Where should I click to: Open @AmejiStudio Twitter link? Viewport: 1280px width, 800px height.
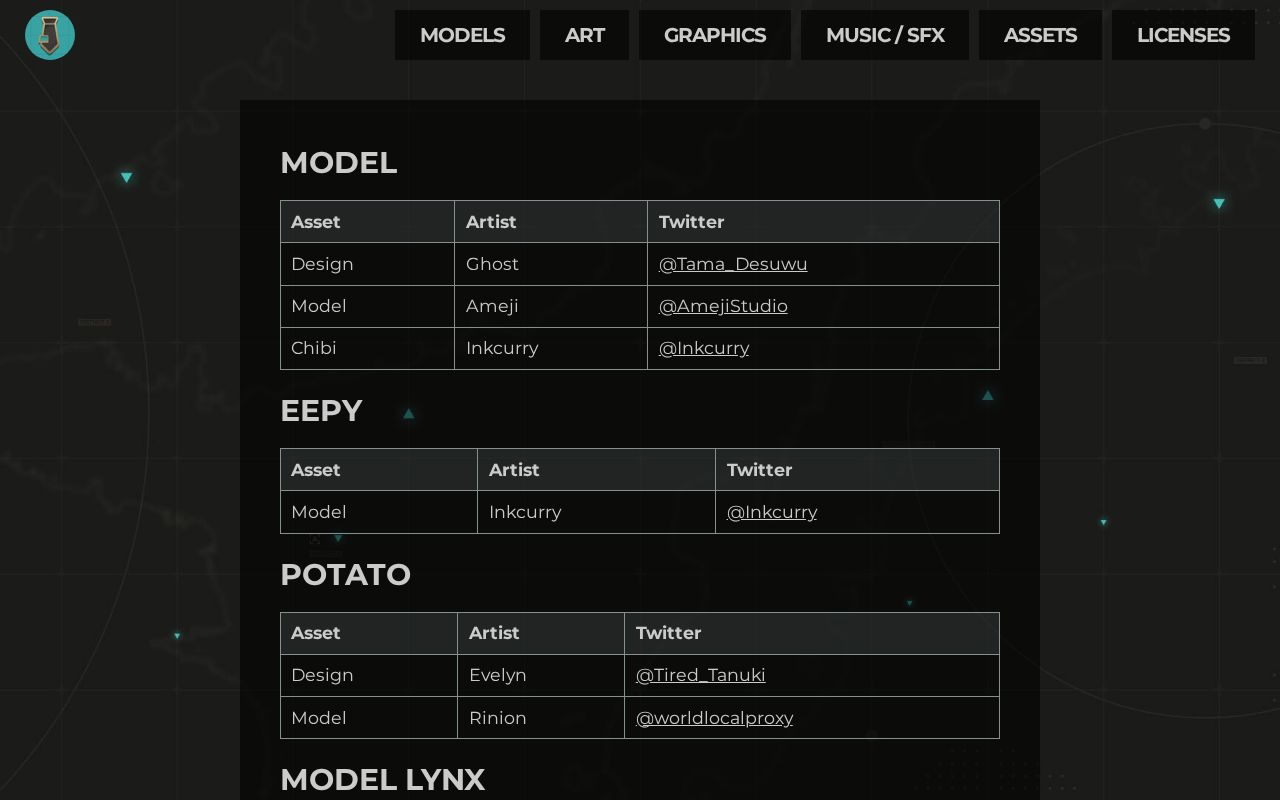coord(723,306)
